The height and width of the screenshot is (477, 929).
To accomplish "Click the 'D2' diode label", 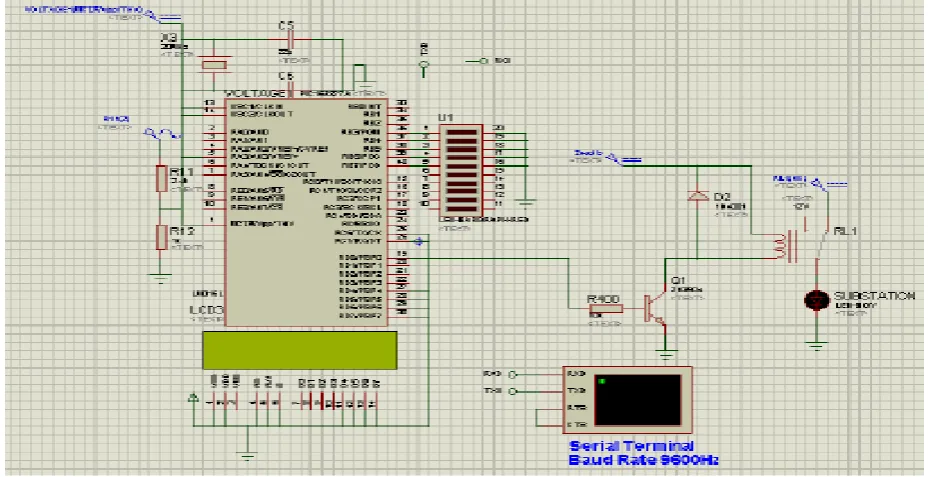I will click(x=722, y=197).
